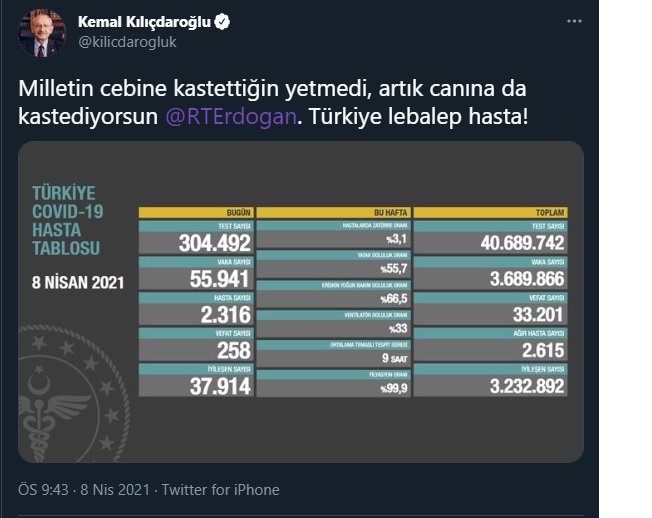Open the Twitter for iPhone source link

click(220, 490)
